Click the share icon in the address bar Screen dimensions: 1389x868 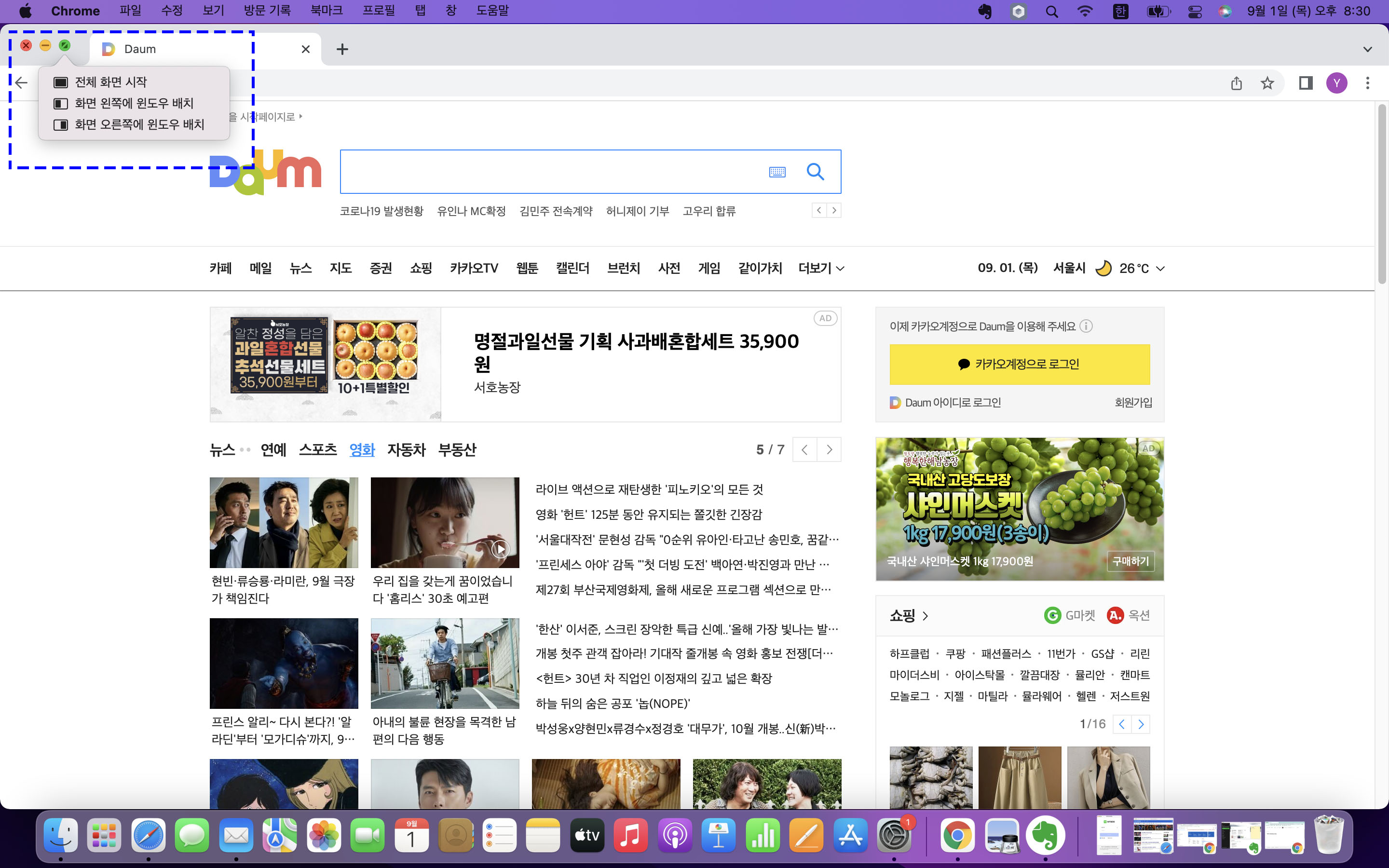tap(1236, 83)
